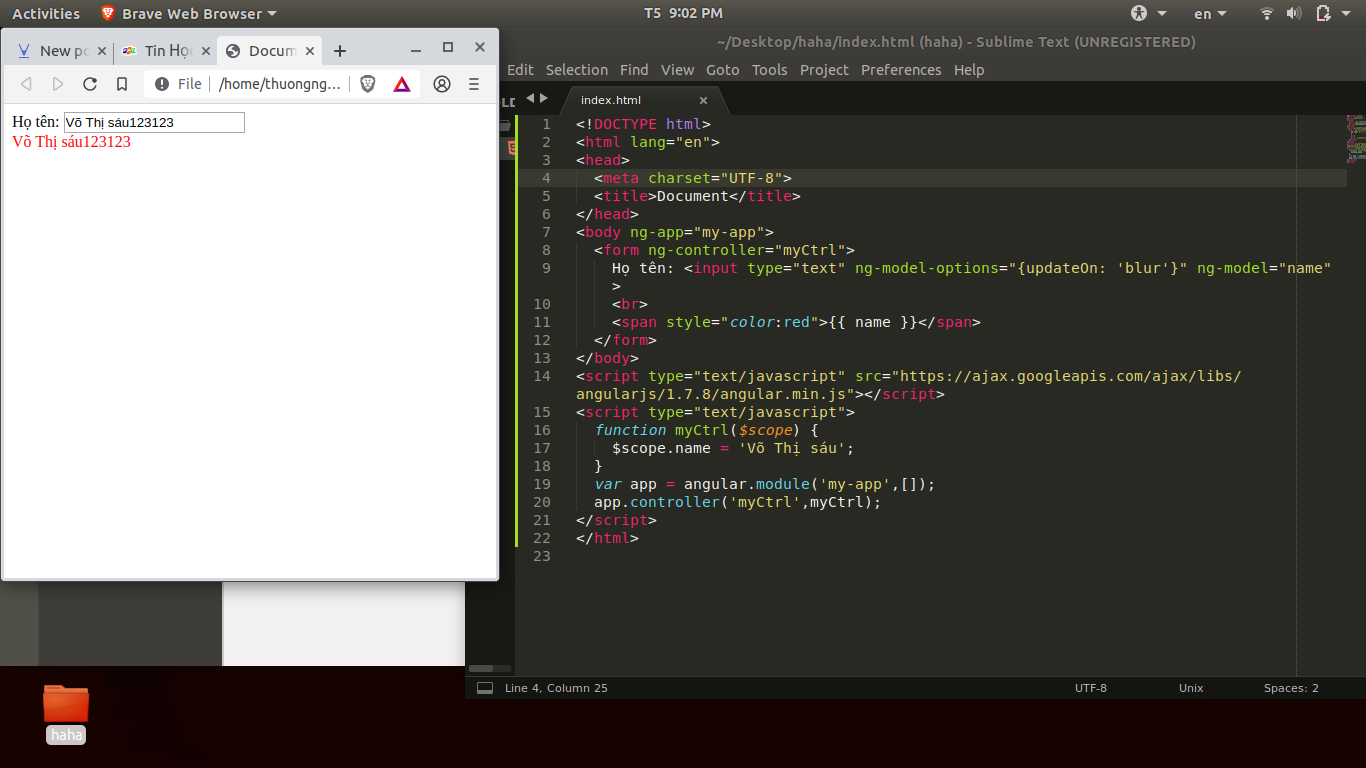Close the index.html tab in Sublime
Viewport: 1366px width, 768px height.
tap(703, 100)
